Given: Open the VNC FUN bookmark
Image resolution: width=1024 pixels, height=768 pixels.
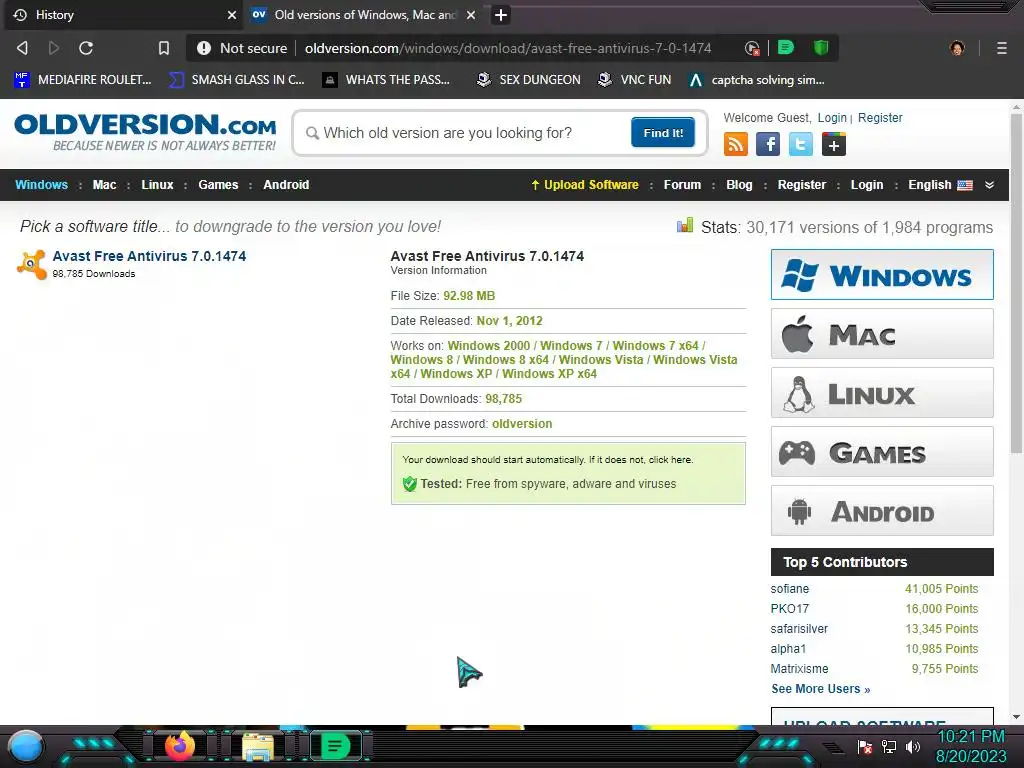Looking at the screenshot, I should pos(635,80).
